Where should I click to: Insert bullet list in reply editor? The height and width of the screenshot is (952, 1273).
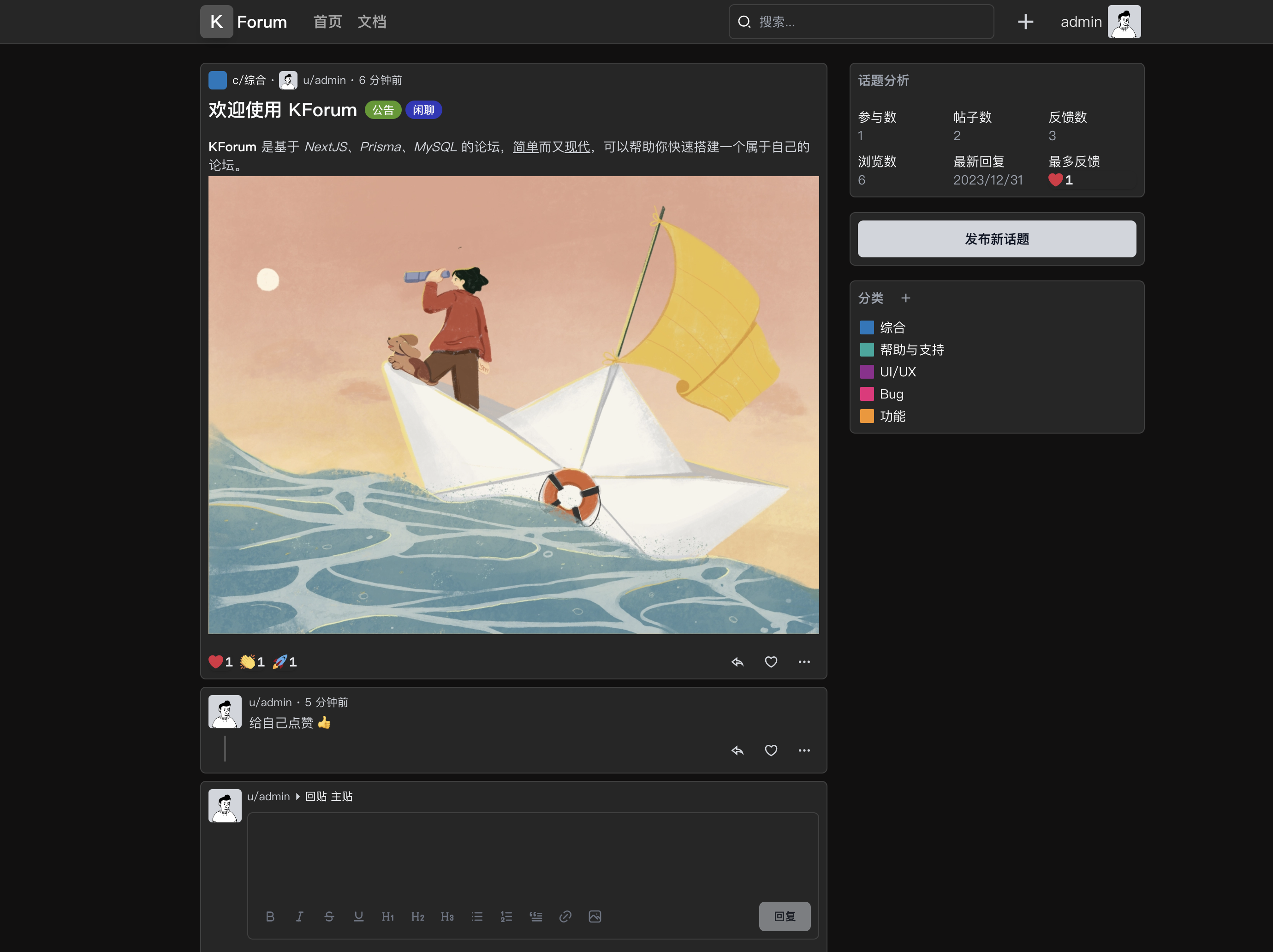click(x=477, y=916)
